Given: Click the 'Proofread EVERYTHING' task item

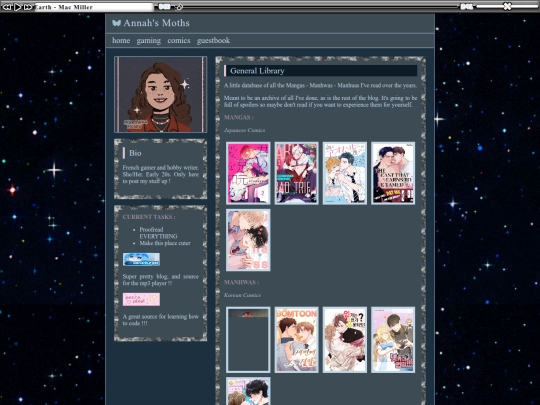Looking at the screenshot, I should [x=158, y=233].
